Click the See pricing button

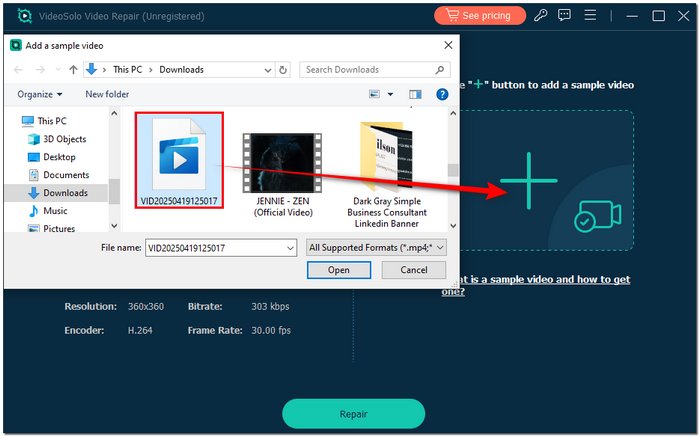click(479, 16)
